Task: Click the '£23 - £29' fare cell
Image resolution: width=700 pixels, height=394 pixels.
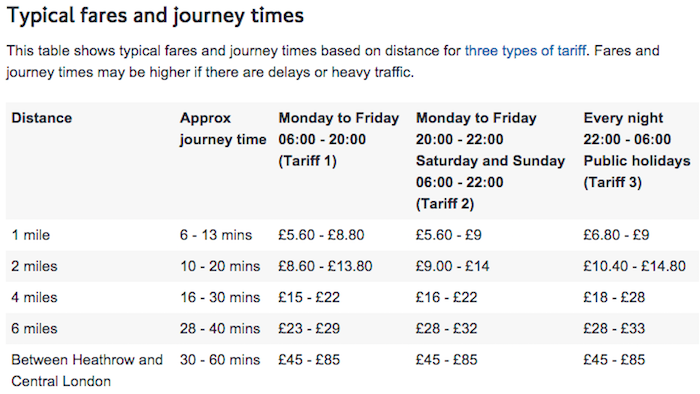Action: pyautogui.click(x=309, y=328)
